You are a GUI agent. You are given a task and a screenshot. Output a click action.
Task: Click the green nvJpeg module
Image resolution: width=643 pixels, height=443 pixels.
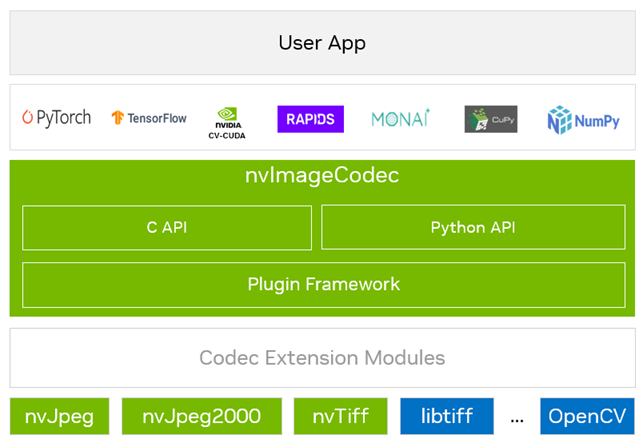(59, 416)
